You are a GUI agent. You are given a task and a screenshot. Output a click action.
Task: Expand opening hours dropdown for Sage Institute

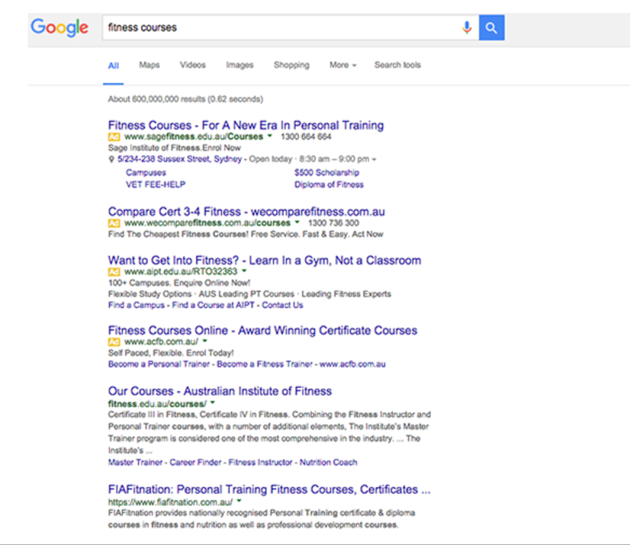click(374, 160)
